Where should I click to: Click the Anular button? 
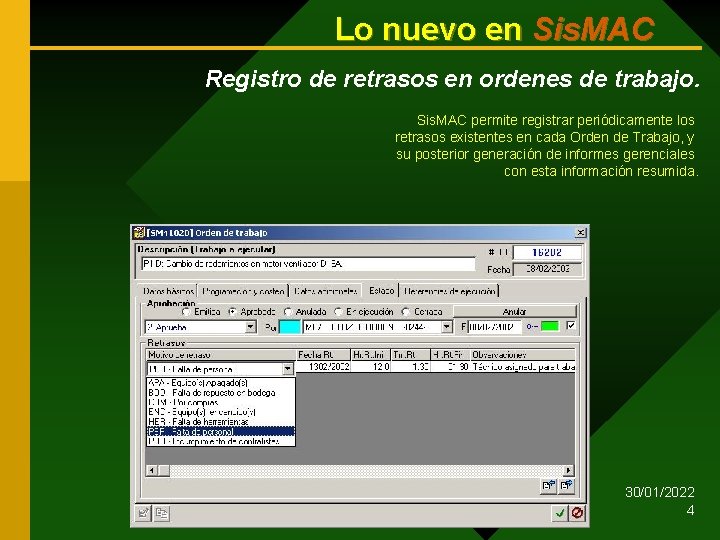(514, 311)
